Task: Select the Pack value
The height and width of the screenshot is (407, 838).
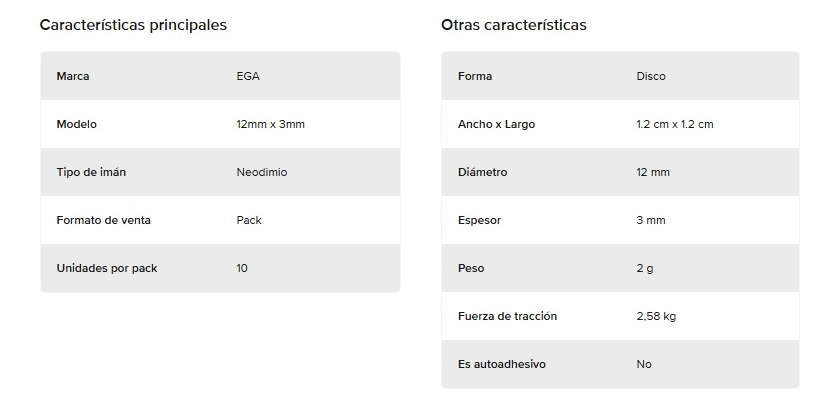Action: pos(249,221)
